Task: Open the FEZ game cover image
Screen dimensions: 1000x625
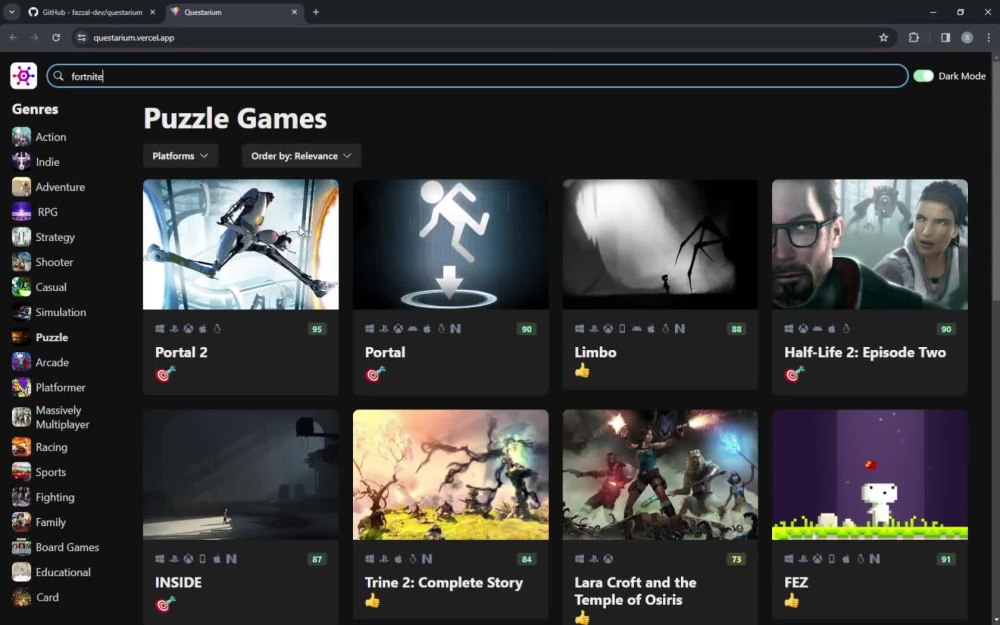Action: click(869, 474)
